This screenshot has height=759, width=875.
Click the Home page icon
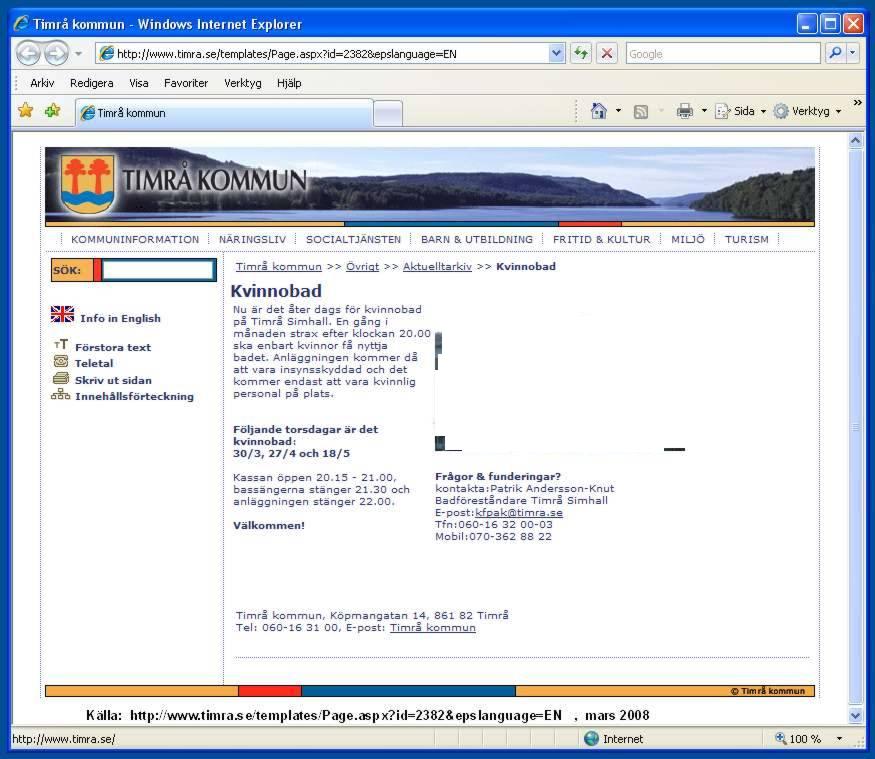[x=598, y=111]
